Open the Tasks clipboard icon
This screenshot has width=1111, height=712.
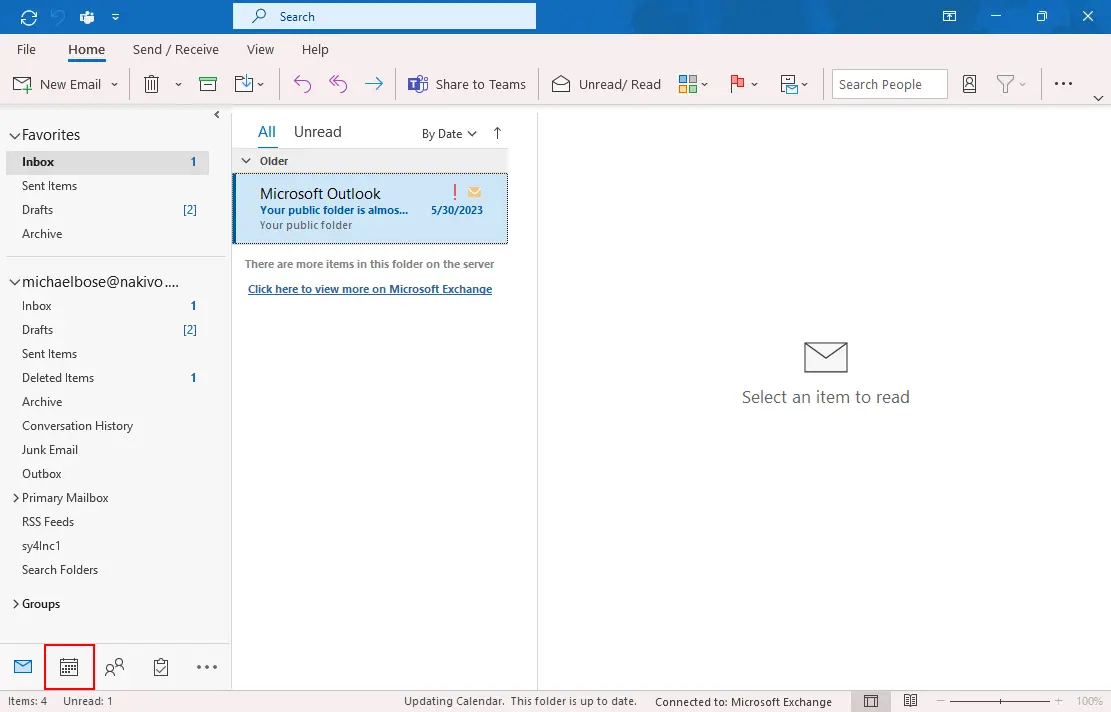coord(161,667)
